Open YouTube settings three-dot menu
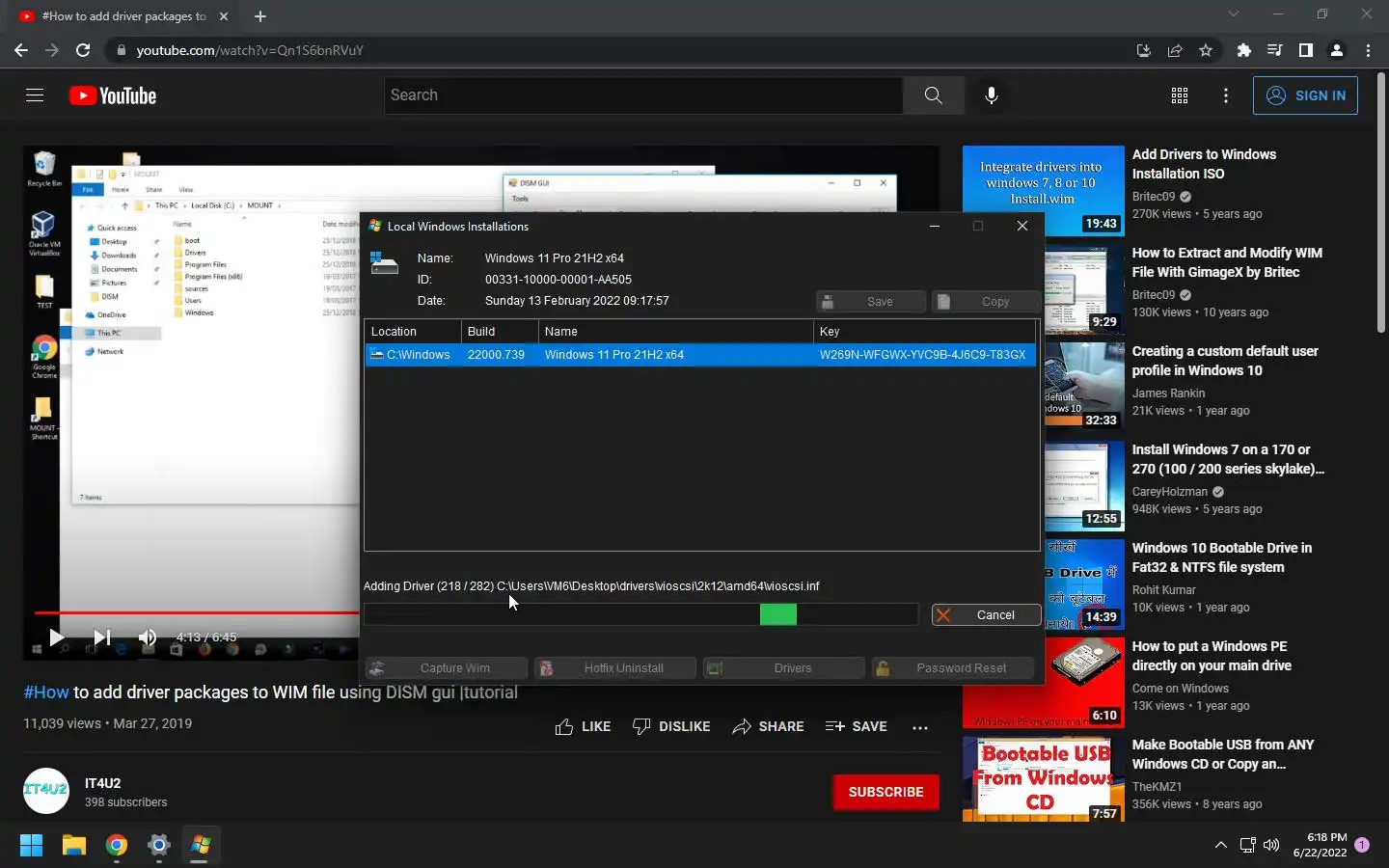 click(x=1226, y=95)
